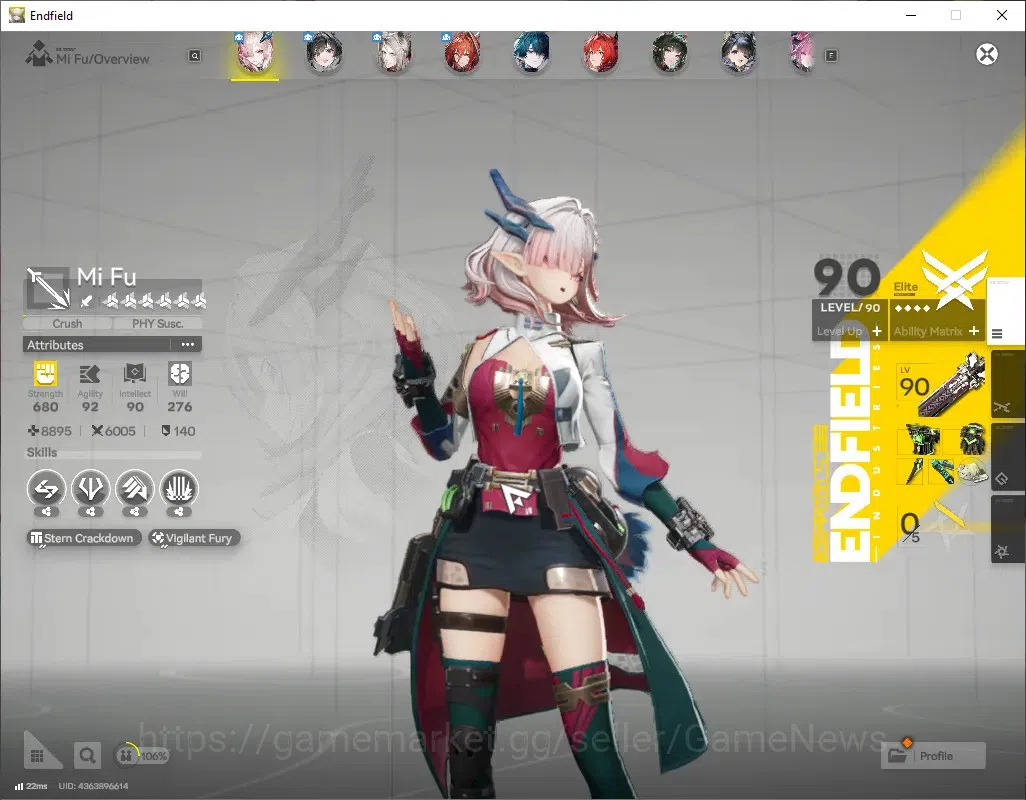
Task: Select the dark blue-haired operator portrait
Action: point(739,52)
